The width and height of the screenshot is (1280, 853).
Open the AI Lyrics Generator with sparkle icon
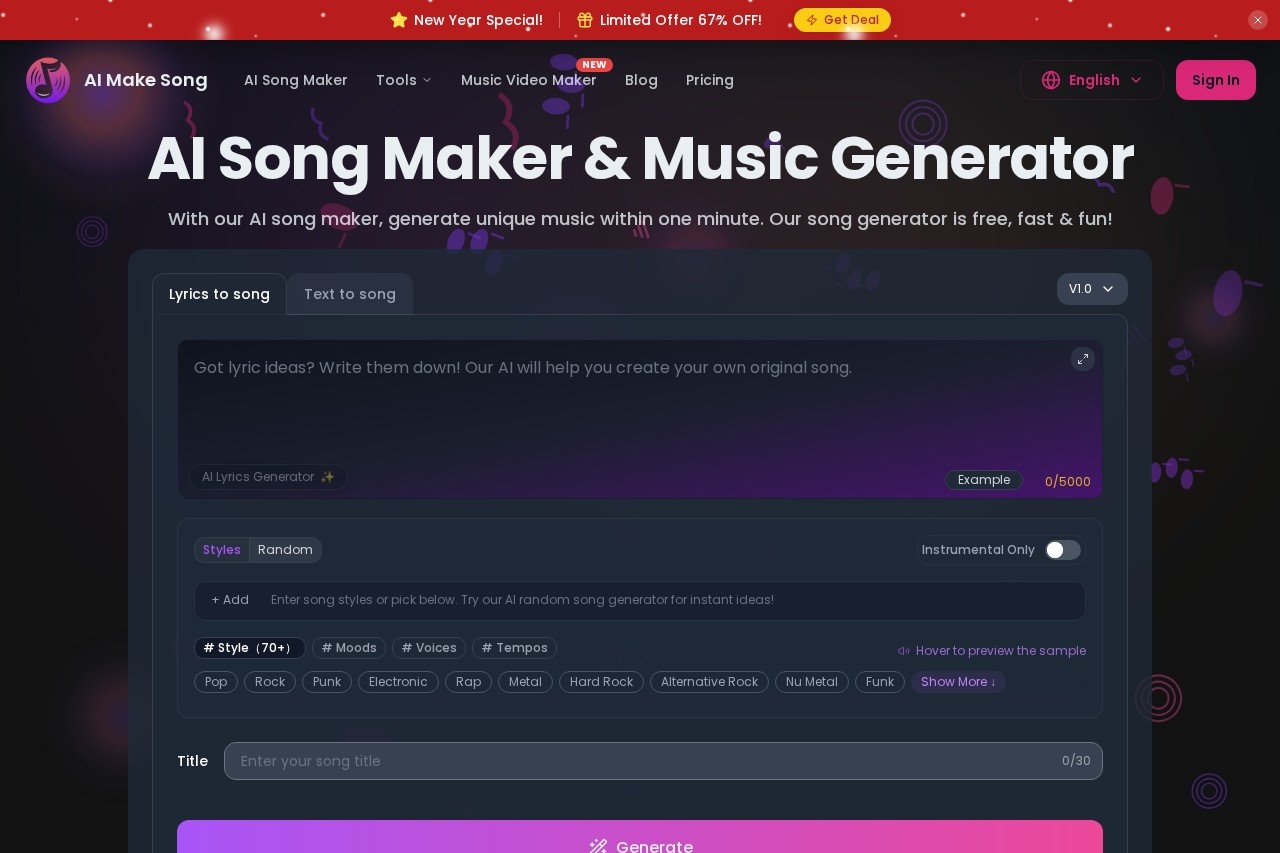[267, 477]
